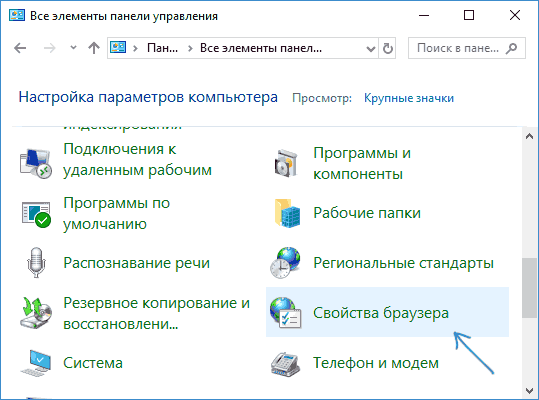Open the Regional Settings globe-clock icon

[x=285, y=263]
